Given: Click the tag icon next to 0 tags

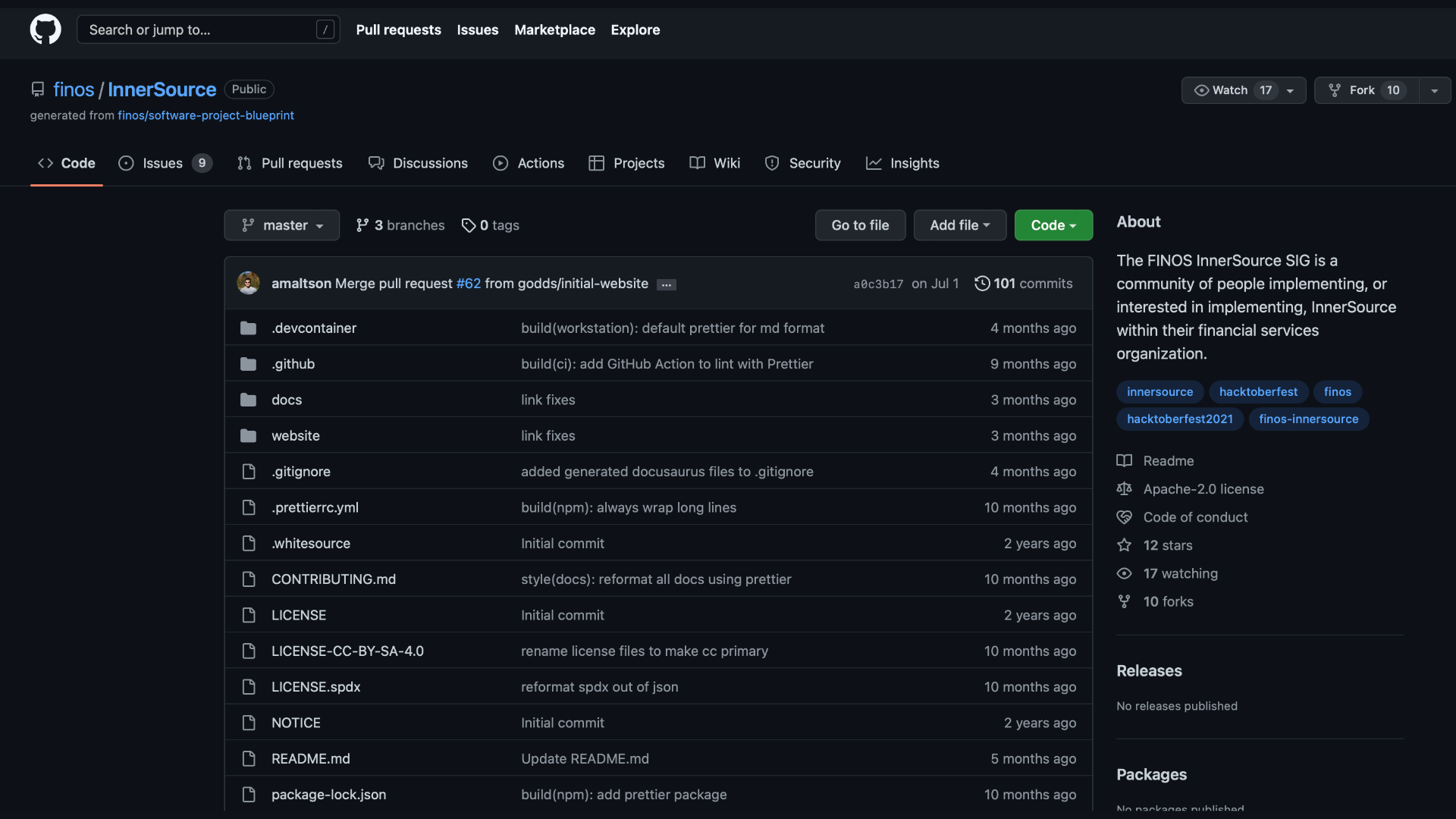Looking at the screenshot, I should pos(469,225).
